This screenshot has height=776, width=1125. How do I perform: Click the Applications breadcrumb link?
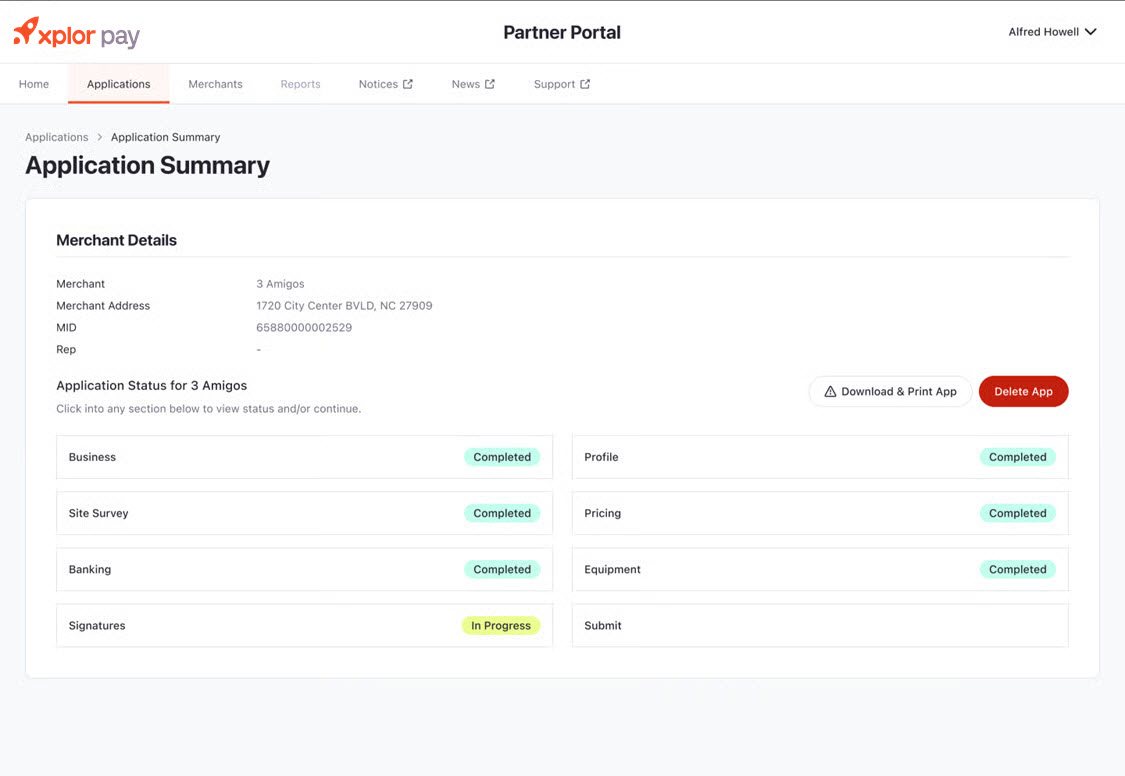[57, 137]
